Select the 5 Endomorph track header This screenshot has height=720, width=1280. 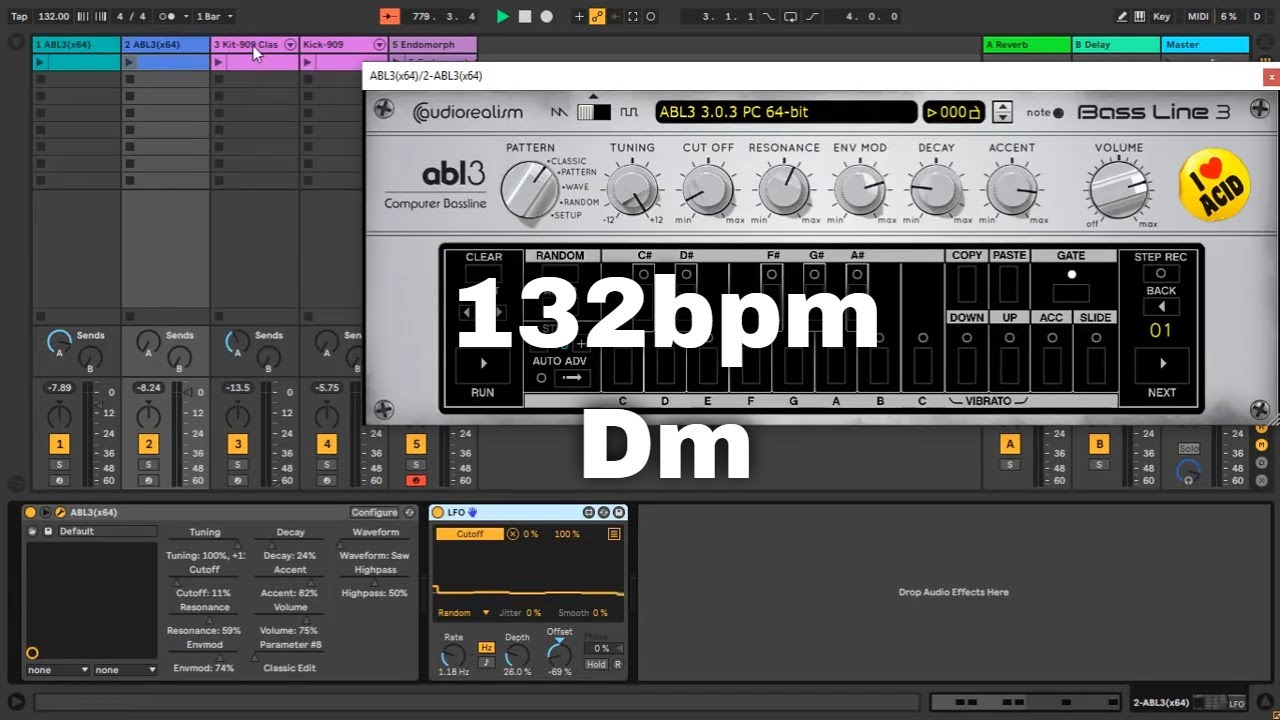click(x=433, y=44)
